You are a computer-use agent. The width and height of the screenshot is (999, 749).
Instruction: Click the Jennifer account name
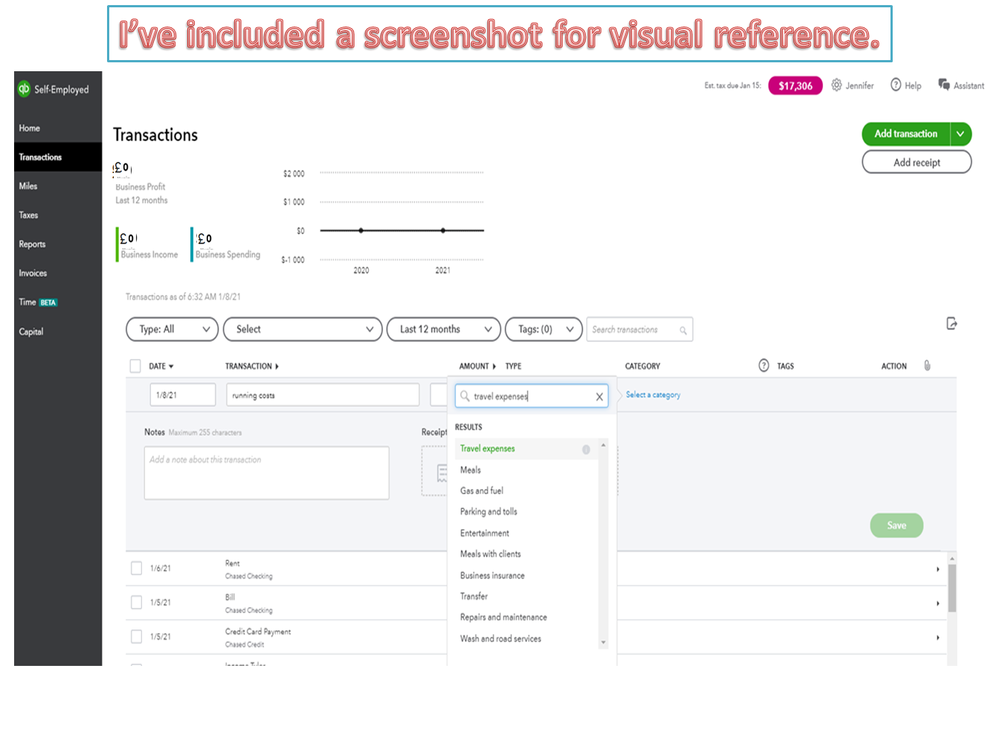(x=859, y=85)
